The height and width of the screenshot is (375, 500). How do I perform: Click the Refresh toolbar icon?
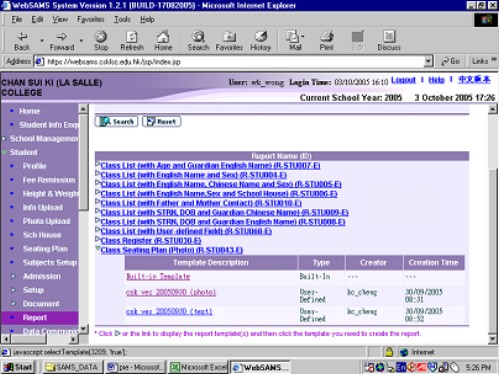(132, 41)
